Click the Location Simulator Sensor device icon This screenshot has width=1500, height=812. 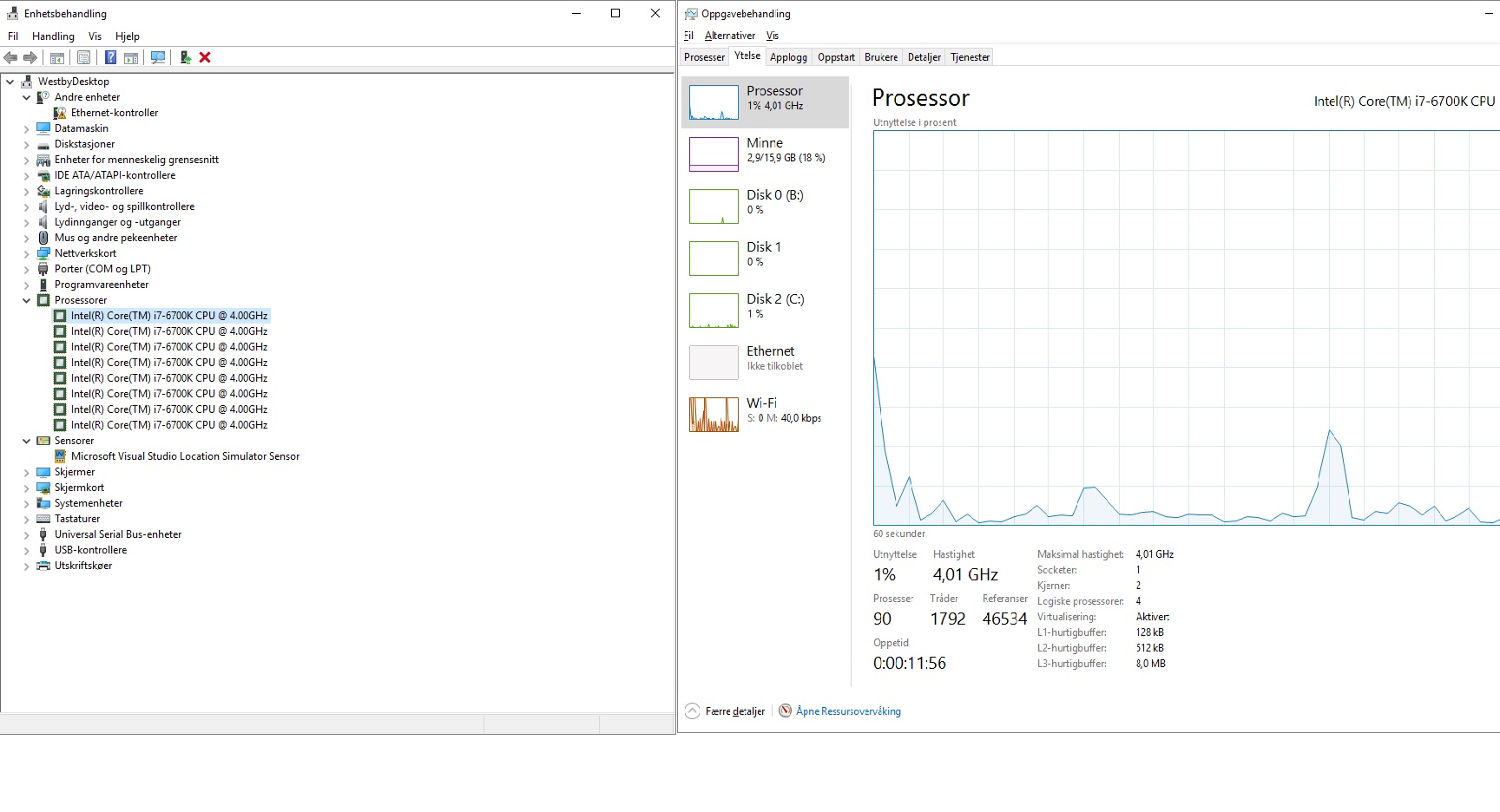(x=59, y=456)
